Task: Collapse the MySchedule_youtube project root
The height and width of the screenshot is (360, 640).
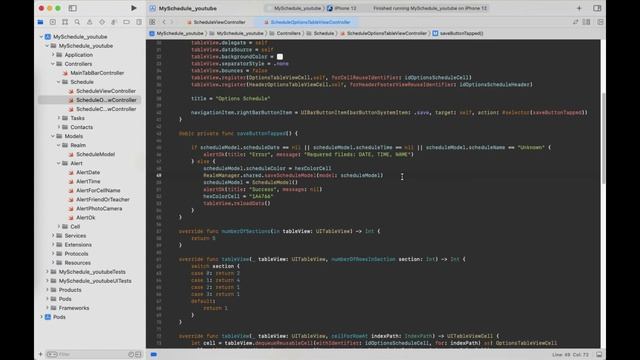Action: (41, 37)
